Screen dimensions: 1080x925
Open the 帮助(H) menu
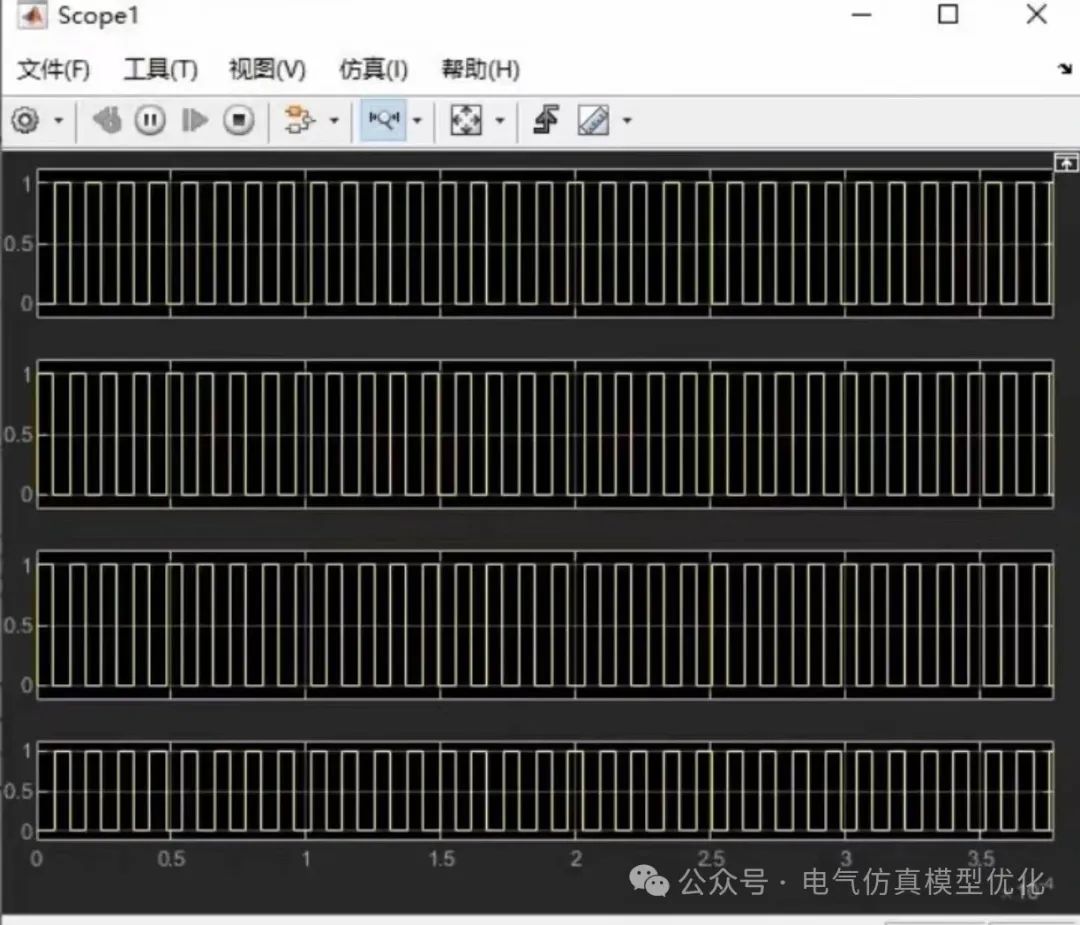point(480,70)
